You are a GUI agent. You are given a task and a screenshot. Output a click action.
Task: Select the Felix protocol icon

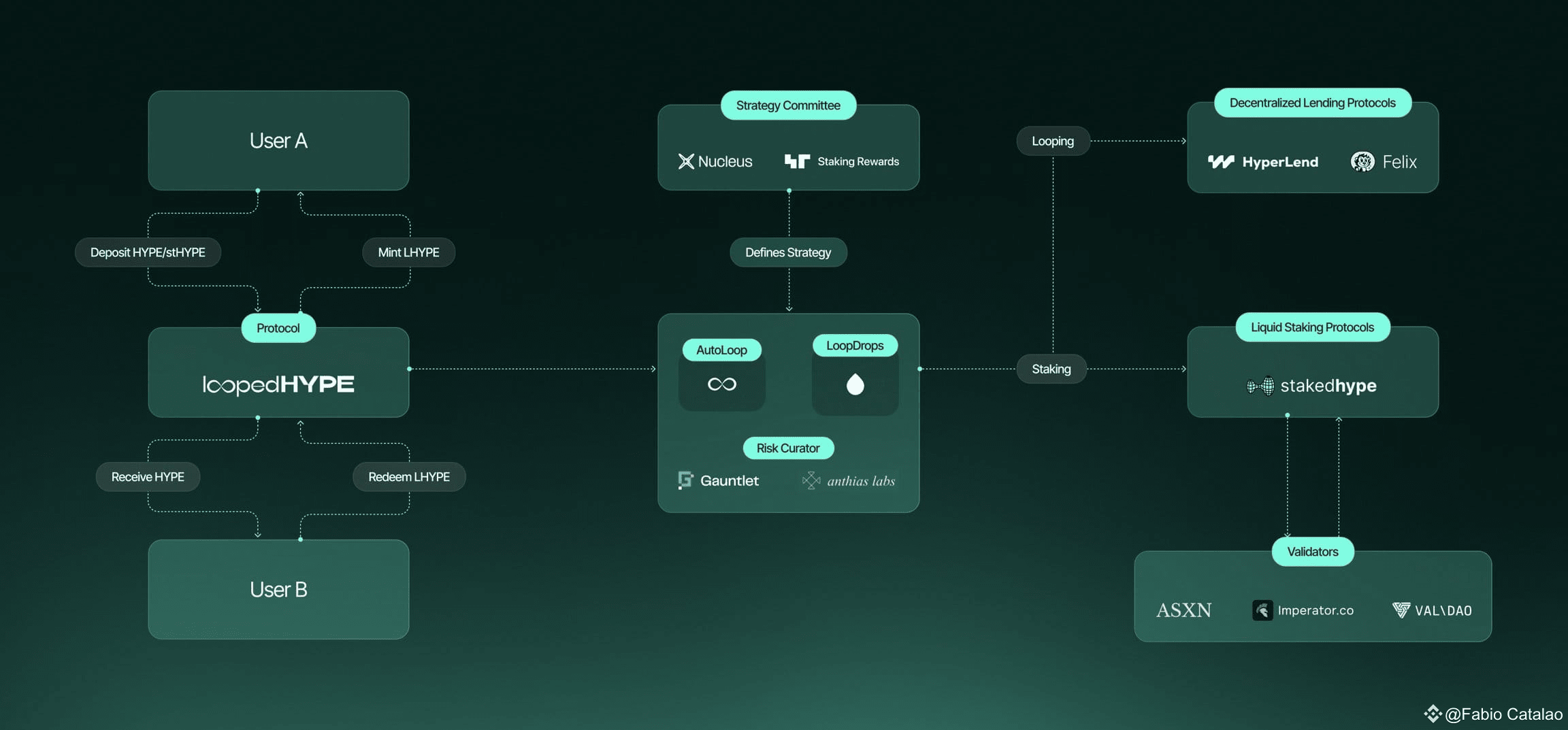tap(1362, 162)
